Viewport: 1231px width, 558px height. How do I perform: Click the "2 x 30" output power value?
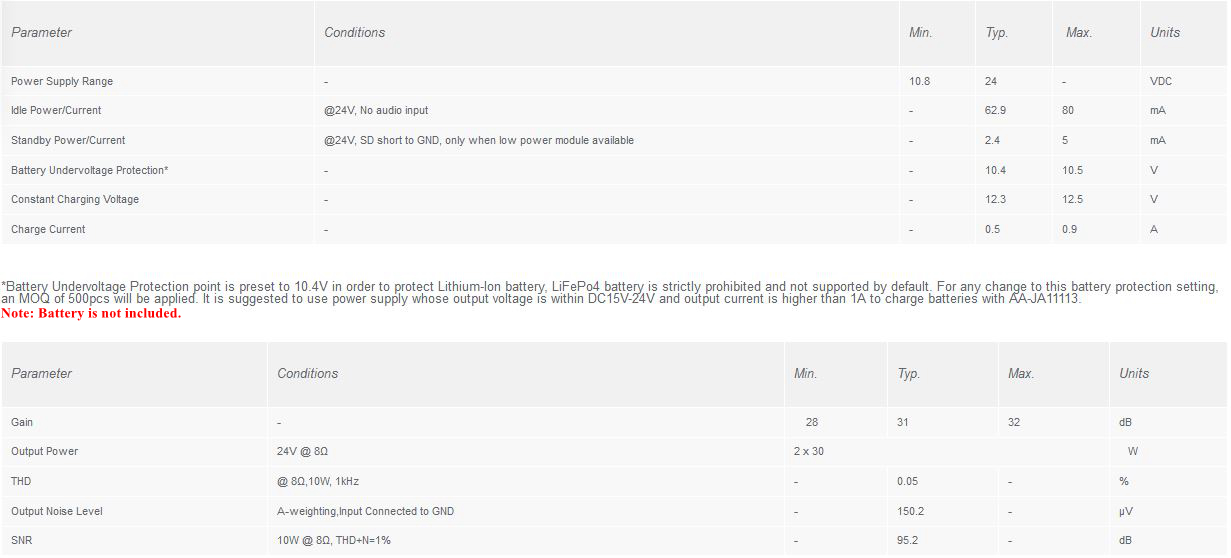pyautogui.click(x=809, y=451)
